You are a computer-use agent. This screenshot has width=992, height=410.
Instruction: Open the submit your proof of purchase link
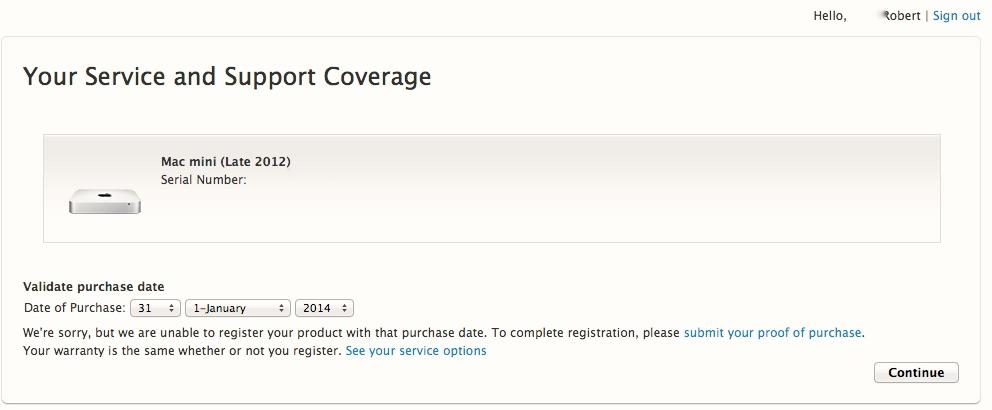pyautogui.click(x=772, y=333)
